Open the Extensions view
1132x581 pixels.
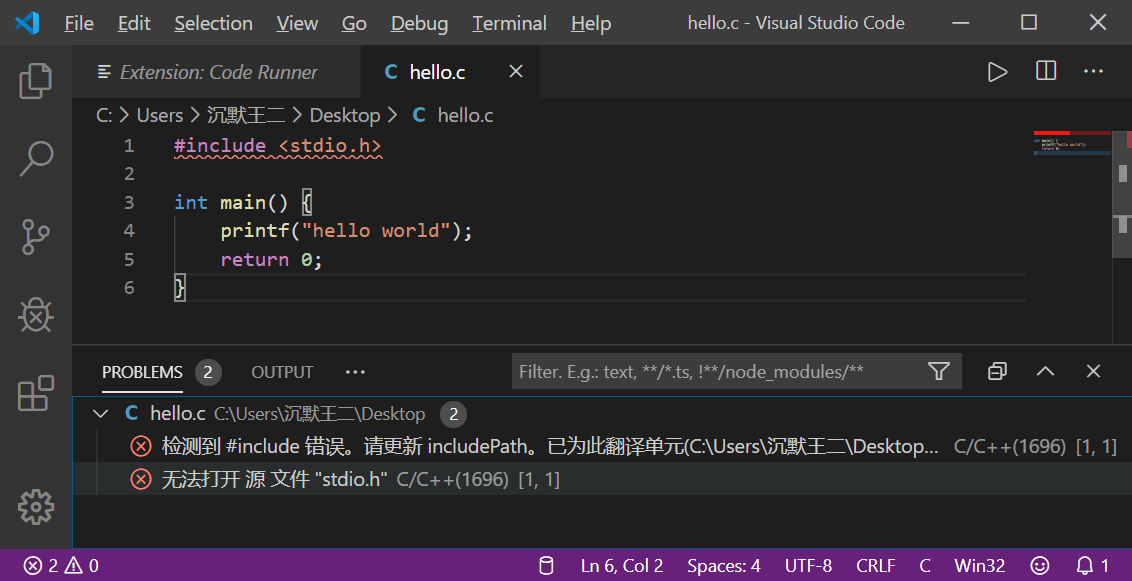(x=36, y=393)
